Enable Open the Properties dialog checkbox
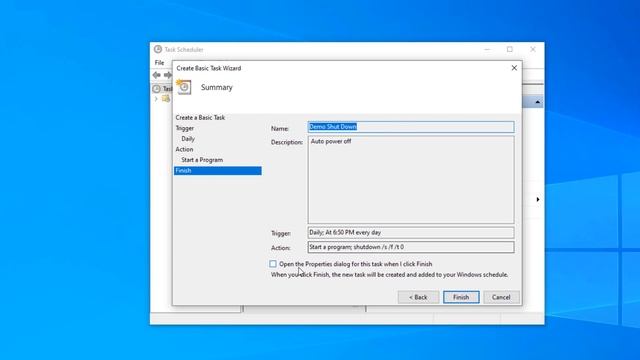This screenshot has height=360, width=640. click(273, 264)
